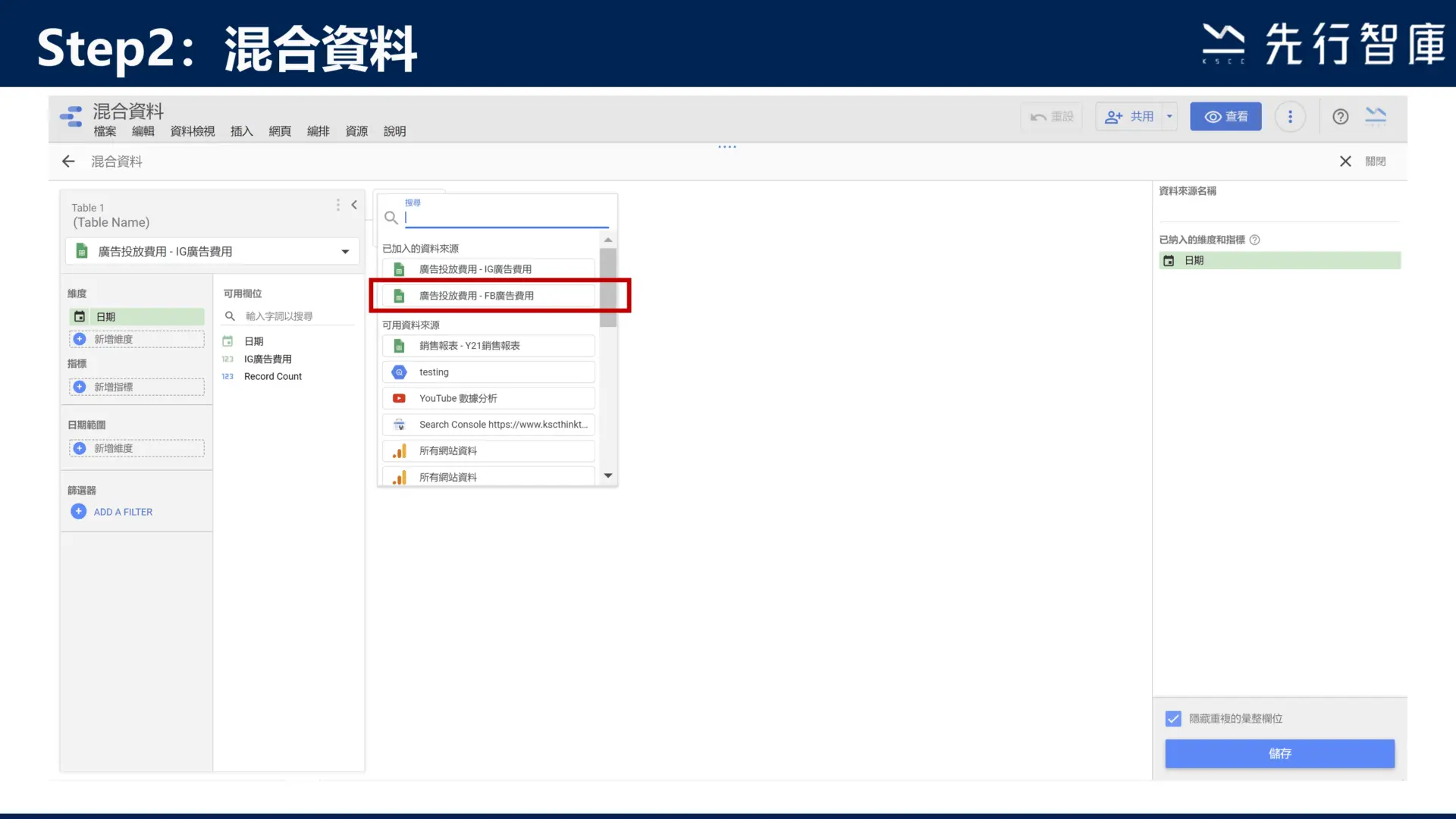Click the ADD A FILTER plus icon
1456x819 pixels.
coord(79,511)
